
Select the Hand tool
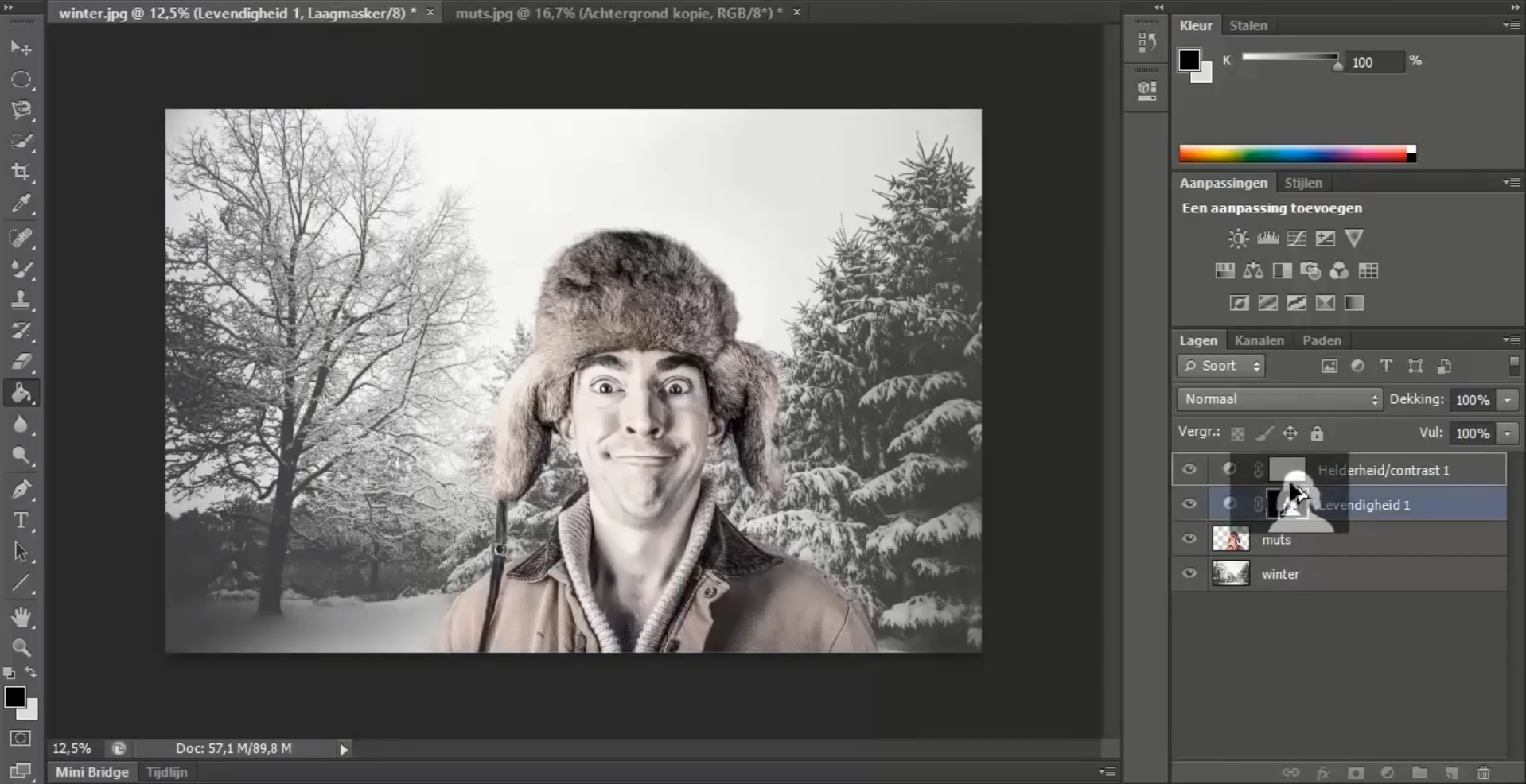click(x=21, y=617)
